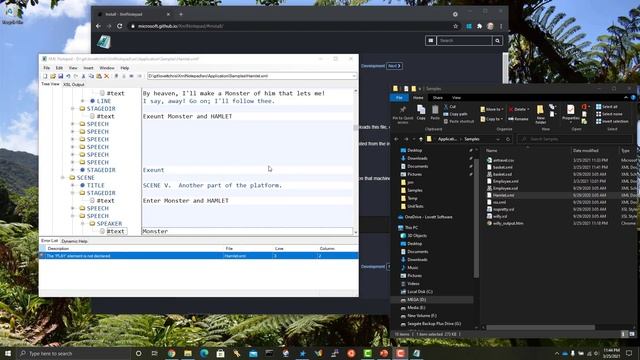The image size is (640, 360).
Task: Open file path dropdown in XML Notepad
Action: coord(353,76)
